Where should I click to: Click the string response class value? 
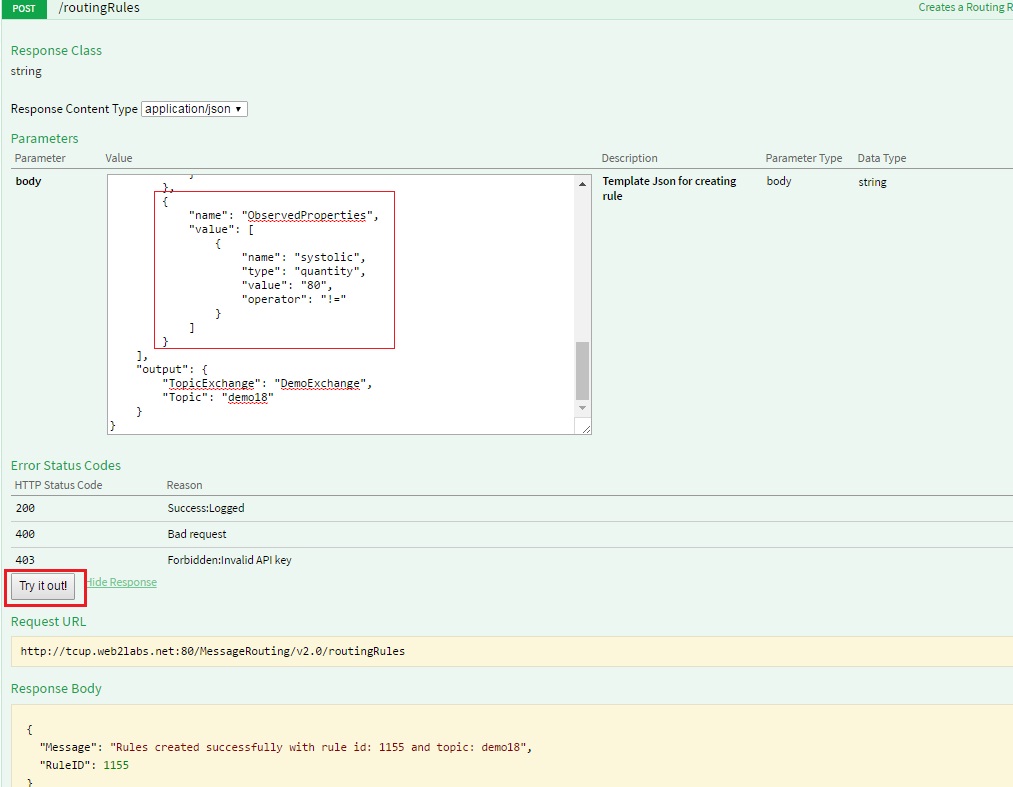click(26, 71)
